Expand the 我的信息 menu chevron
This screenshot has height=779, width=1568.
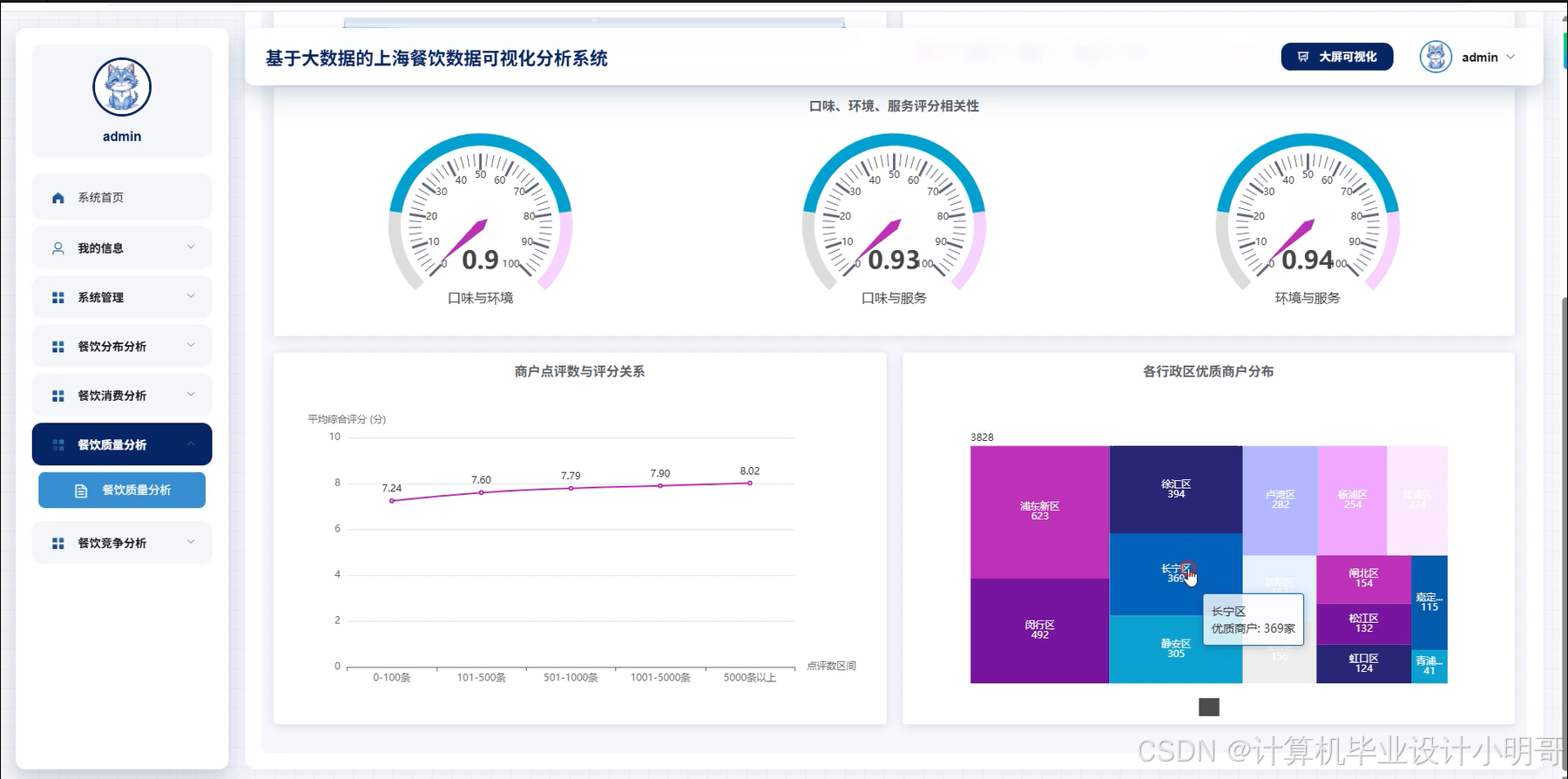coord(191,247)
